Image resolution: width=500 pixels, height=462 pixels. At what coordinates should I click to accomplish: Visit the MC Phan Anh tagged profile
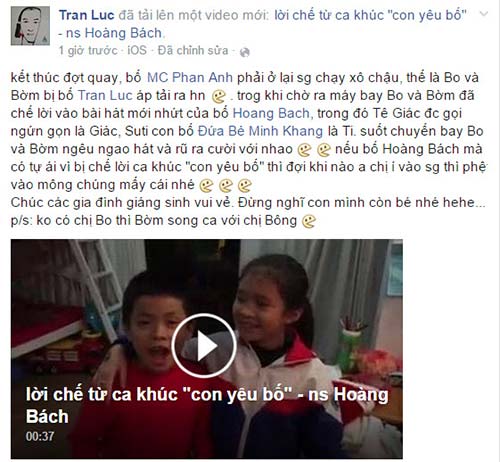(190, 77)
